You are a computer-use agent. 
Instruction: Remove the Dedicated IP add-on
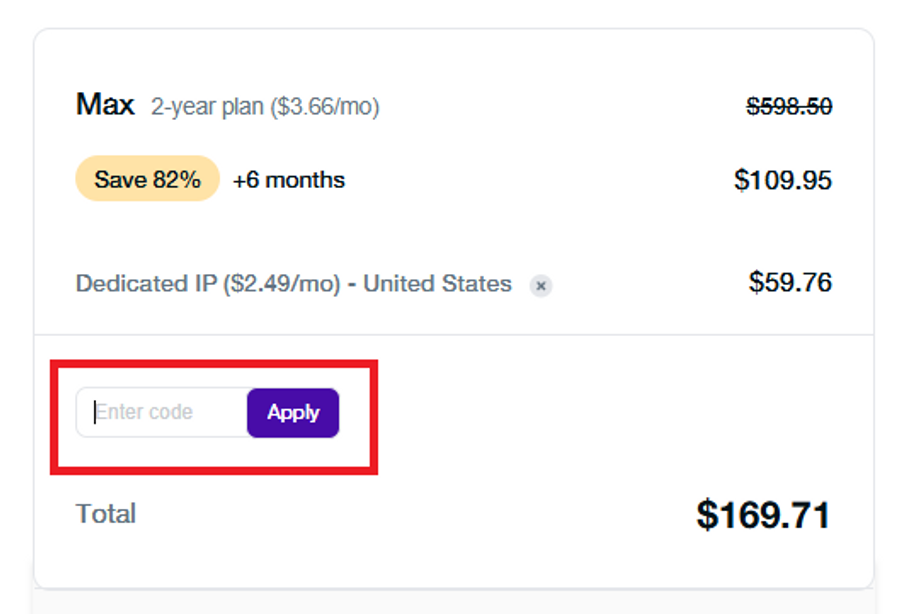tap(541, 286)
